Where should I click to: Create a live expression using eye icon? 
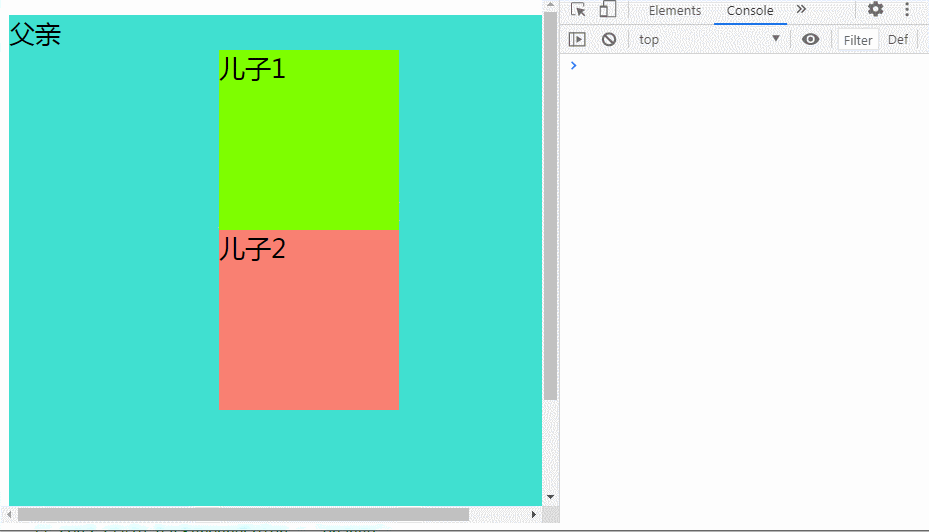[x=811, y=40]
